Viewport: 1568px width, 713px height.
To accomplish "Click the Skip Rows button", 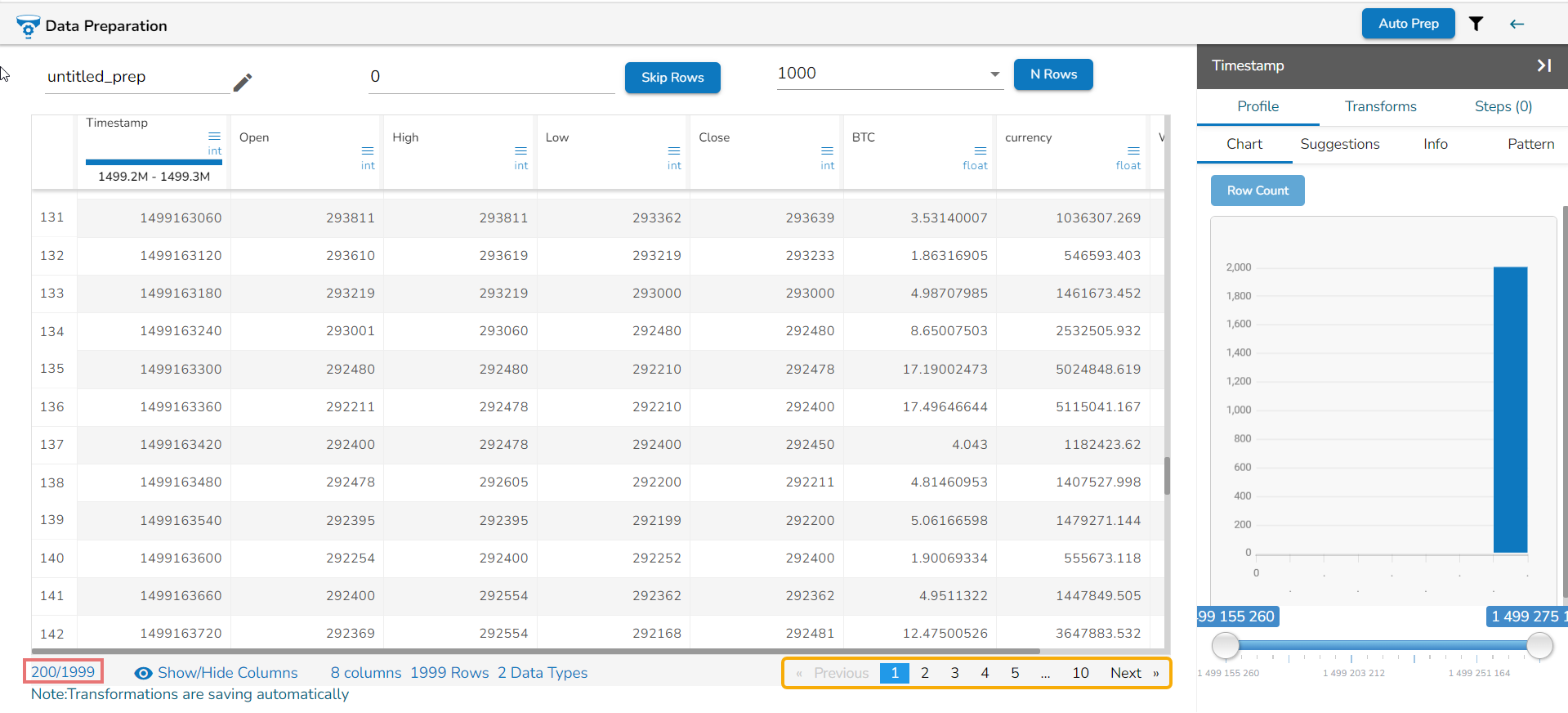I will (x=672, y=78).
